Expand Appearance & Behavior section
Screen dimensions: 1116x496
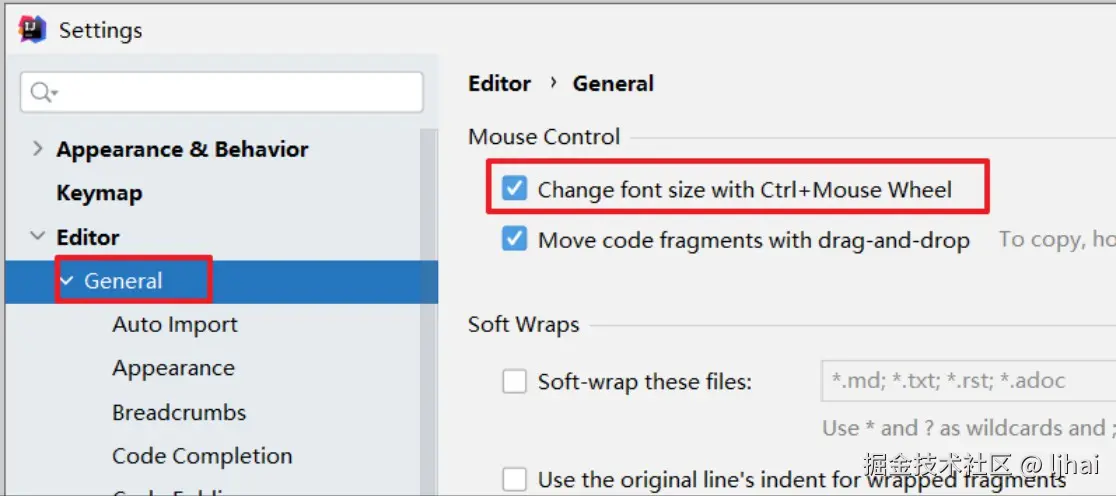click(38, 149)
